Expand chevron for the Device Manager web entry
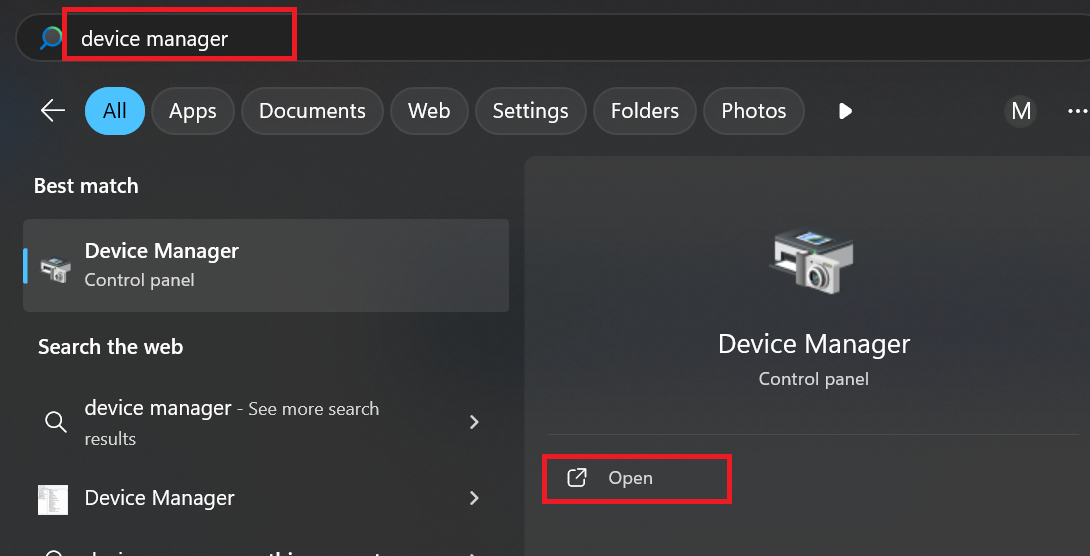The width and height of the screenshot is (1090, 556). coord(474,498)
